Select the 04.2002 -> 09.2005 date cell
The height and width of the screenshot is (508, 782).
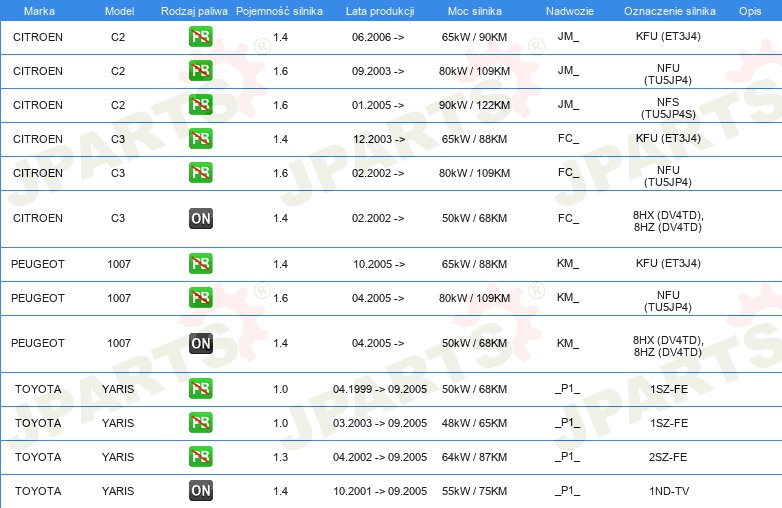pos(380,457)
